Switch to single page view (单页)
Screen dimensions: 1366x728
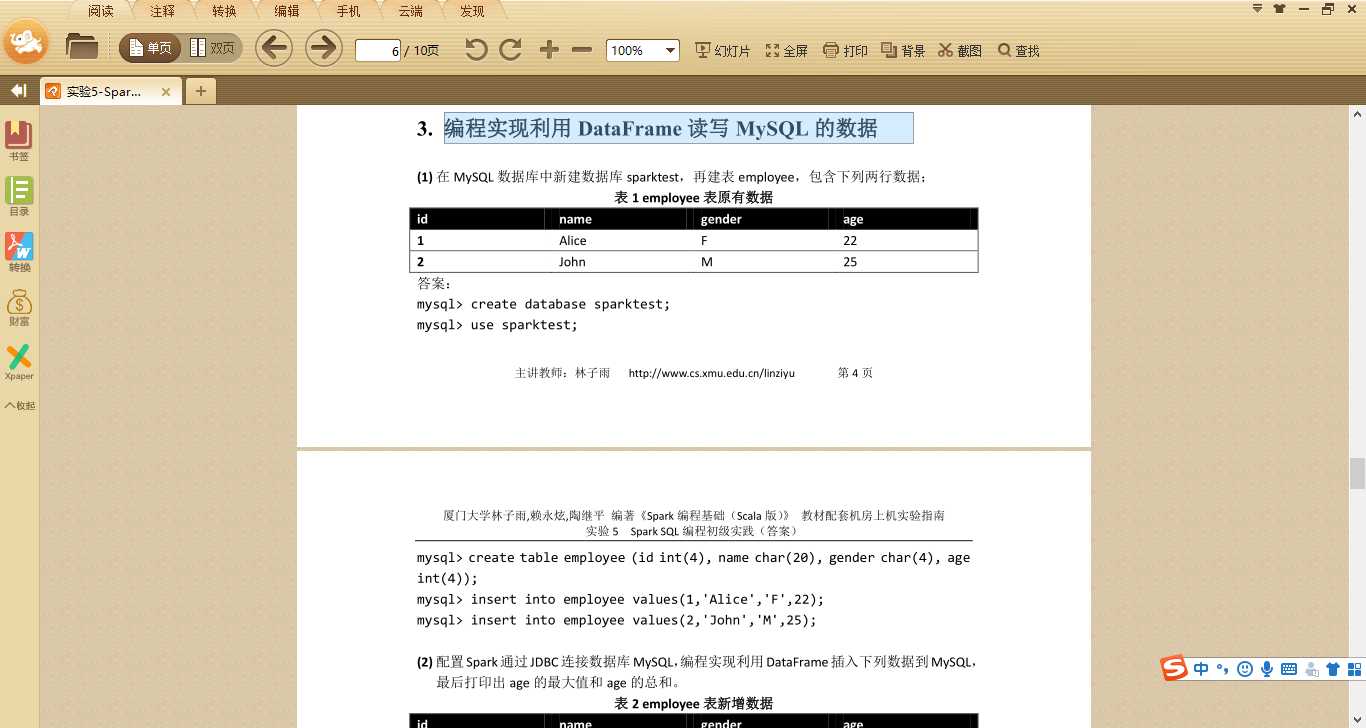pos(150,48)
